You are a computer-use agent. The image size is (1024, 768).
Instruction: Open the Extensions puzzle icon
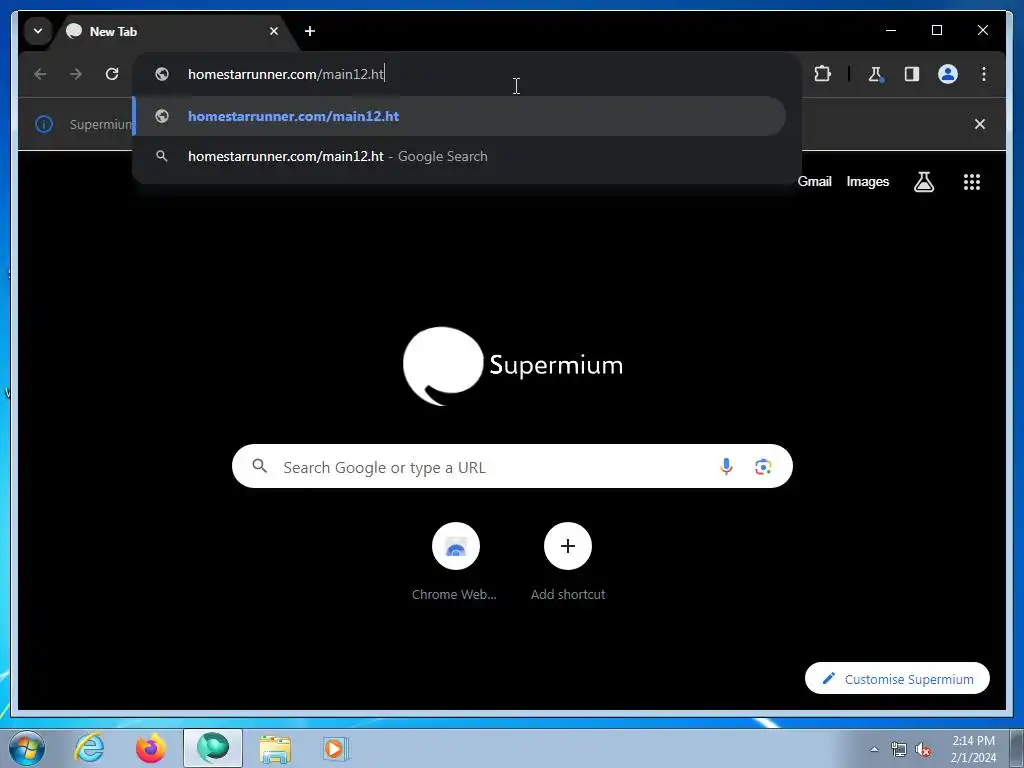(822, 74)
